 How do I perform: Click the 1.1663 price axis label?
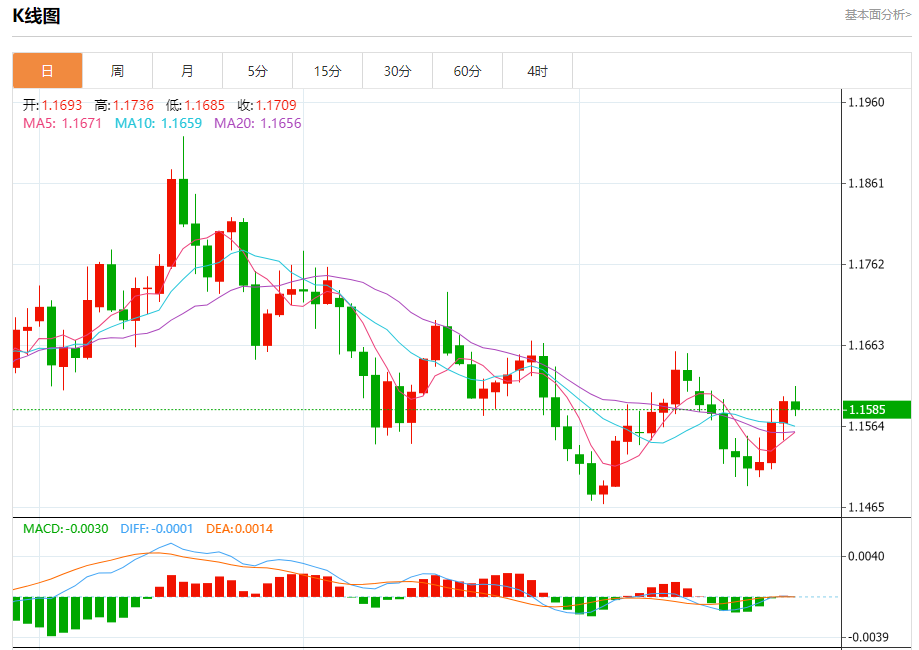pyautogui.click(x=866, y=345)
